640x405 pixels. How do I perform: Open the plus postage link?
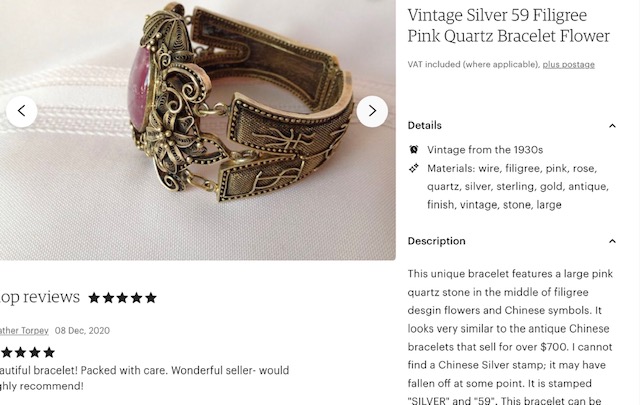click(x=568, y=65)
